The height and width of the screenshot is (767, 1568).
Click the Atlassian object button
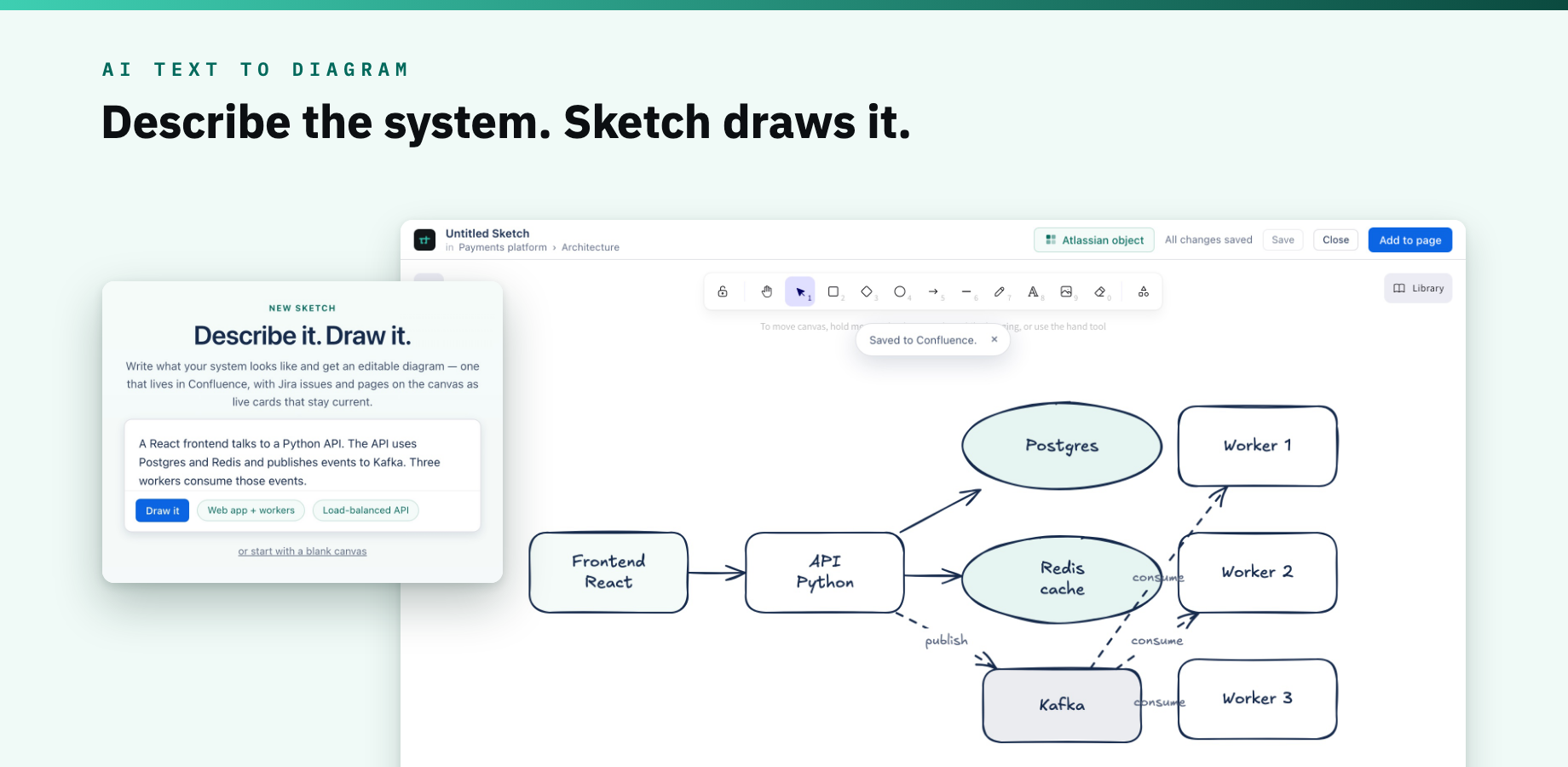pyautogui.click(x=1094, y=240)
